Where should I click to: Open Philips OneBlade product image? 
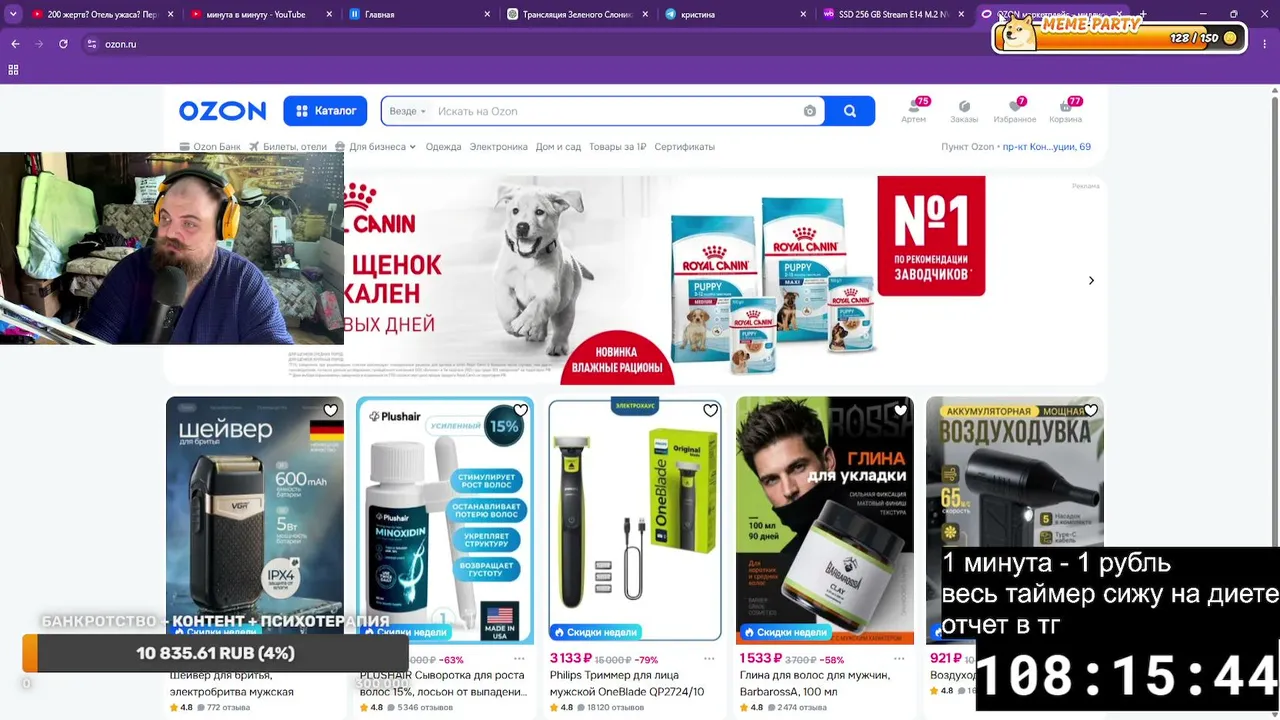(x=635, y=520)
